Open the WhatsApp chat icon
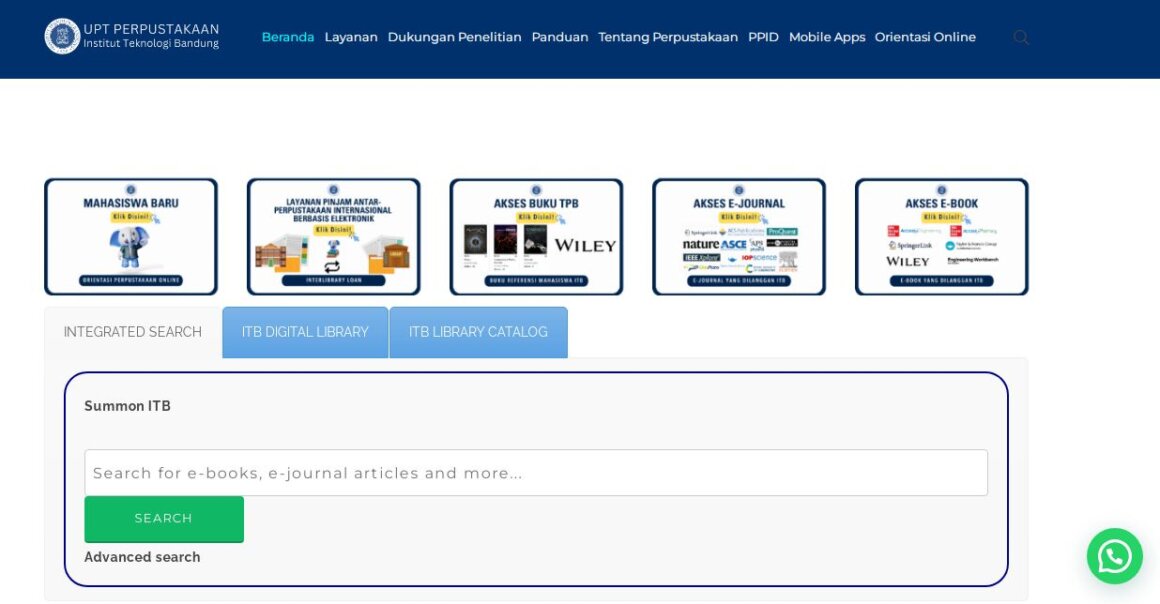 coord(1114,556)
